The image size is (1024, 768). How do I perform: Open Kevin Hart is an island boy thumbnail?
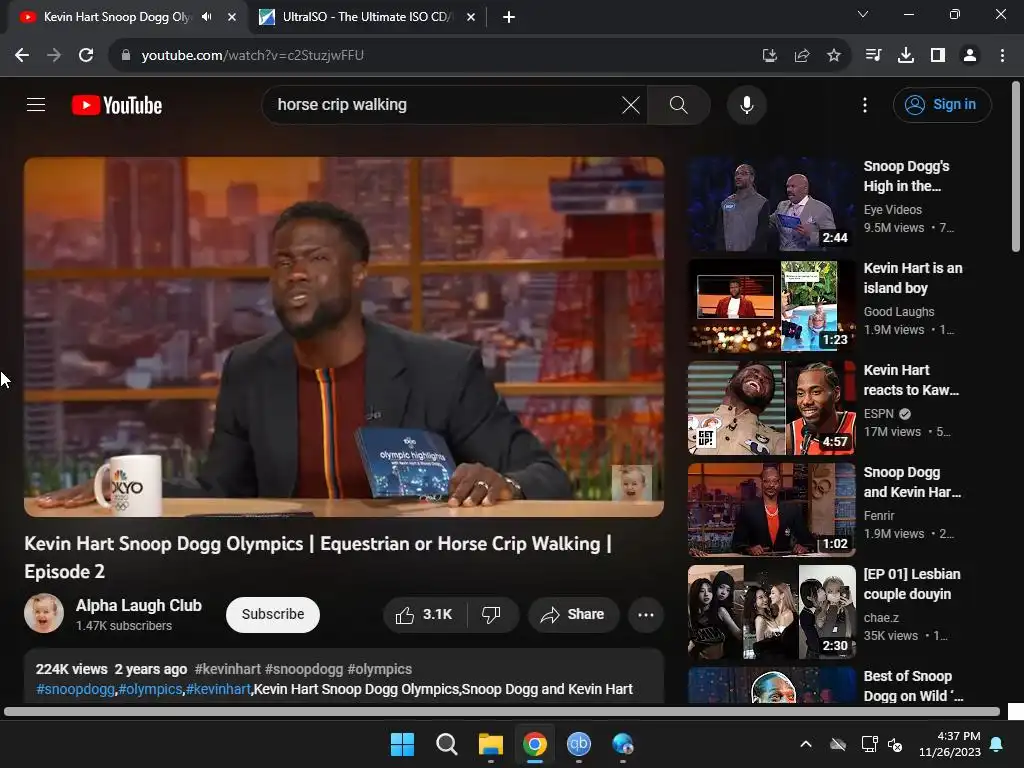771,306
